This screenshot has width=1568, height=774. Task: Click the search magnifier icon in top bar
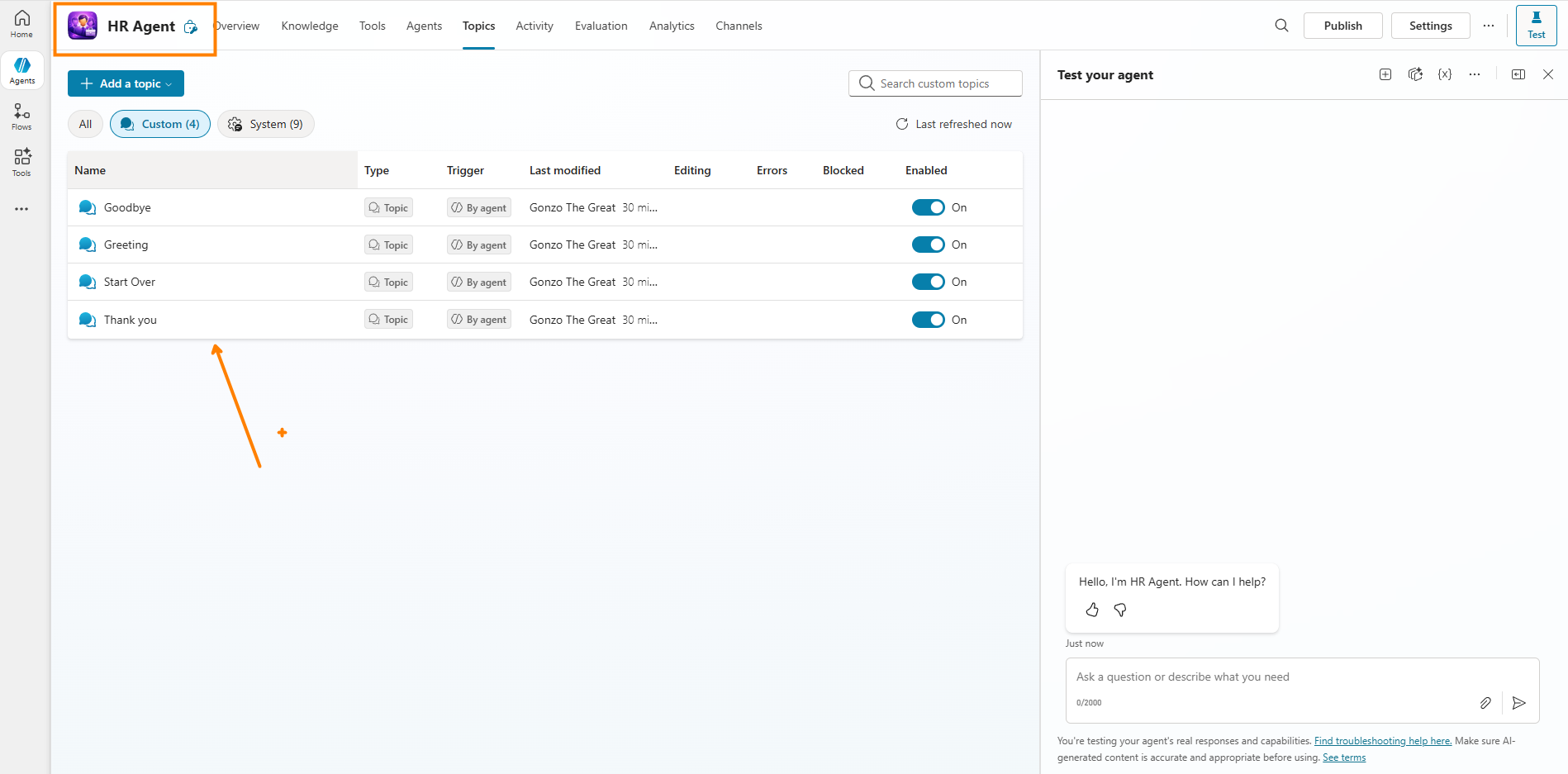click(x=1281, y=26)
